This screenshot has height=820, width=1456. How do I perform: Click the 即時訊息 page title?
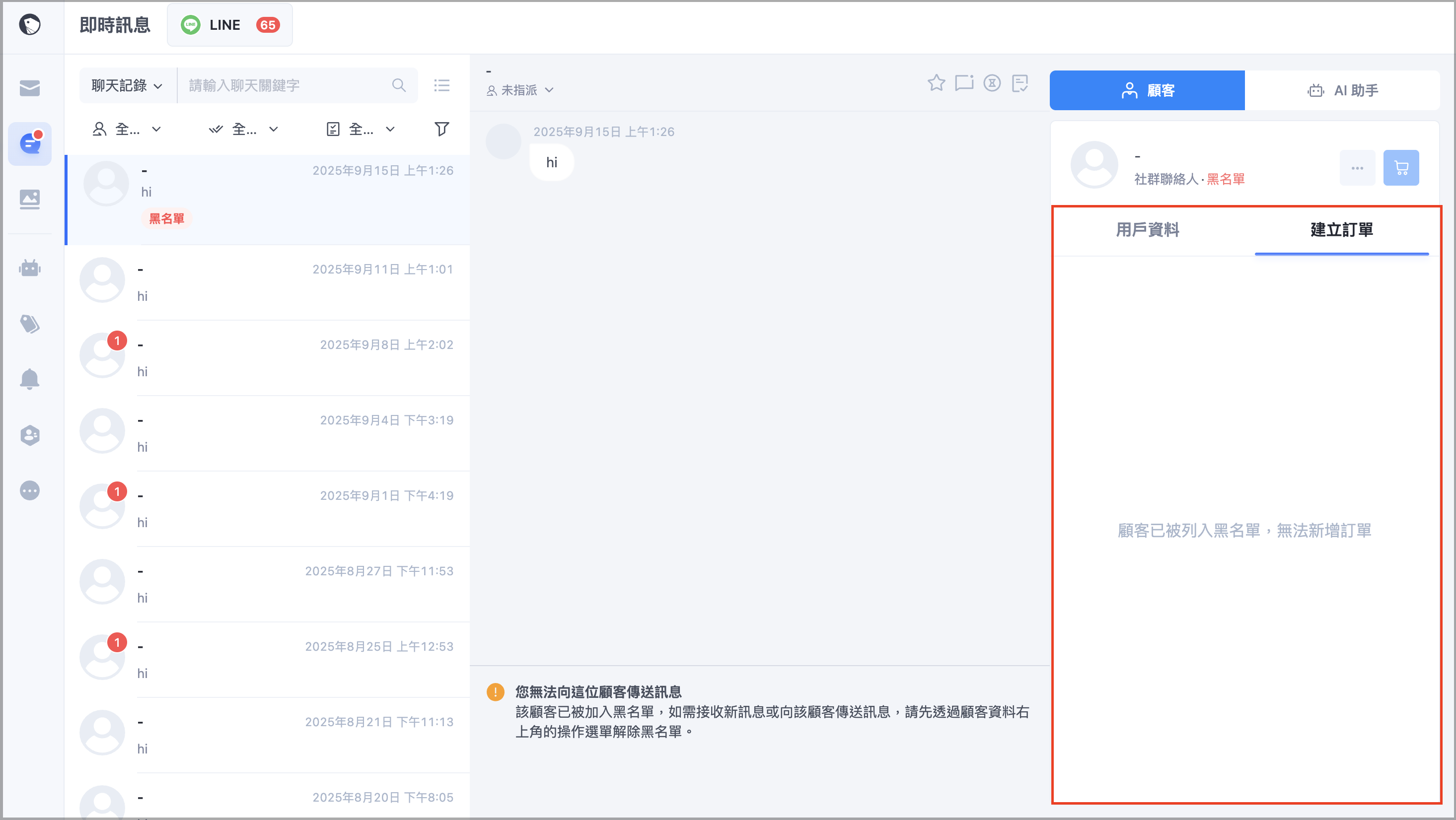pyautogui.click(x=115, y=25)
